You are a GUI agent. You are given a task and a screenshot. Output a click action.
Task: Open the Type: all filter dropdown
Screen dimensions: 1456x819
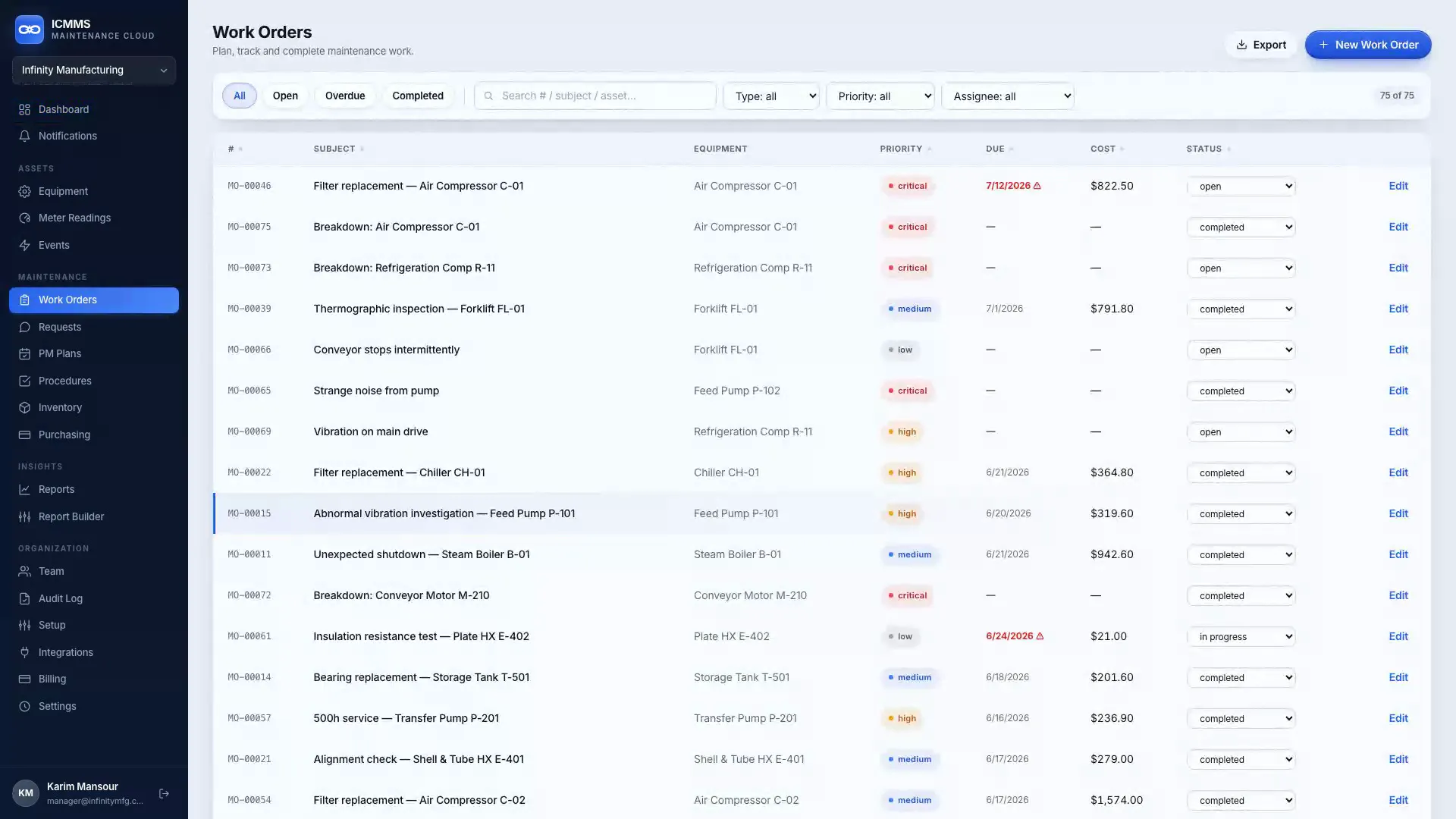[771, 96]
